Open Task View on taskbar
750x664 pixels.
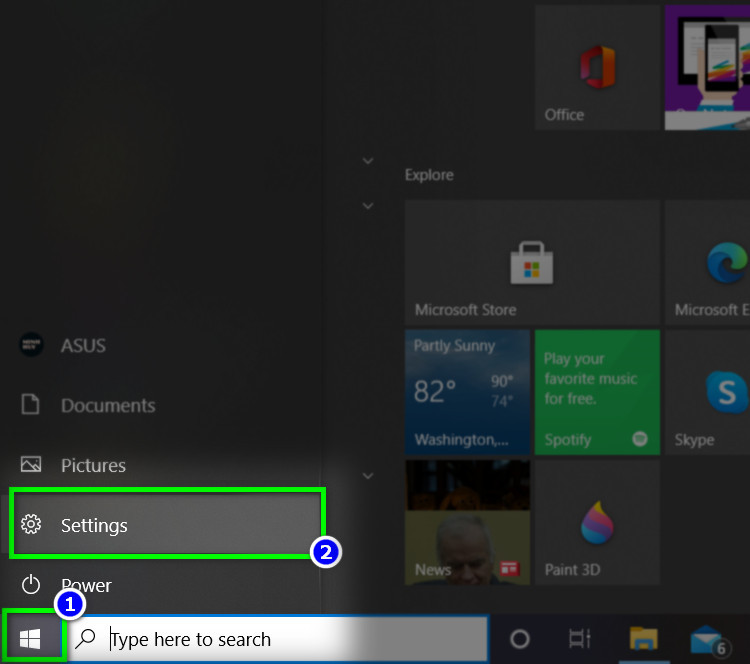pyautogui.click(x=580, y=639)
